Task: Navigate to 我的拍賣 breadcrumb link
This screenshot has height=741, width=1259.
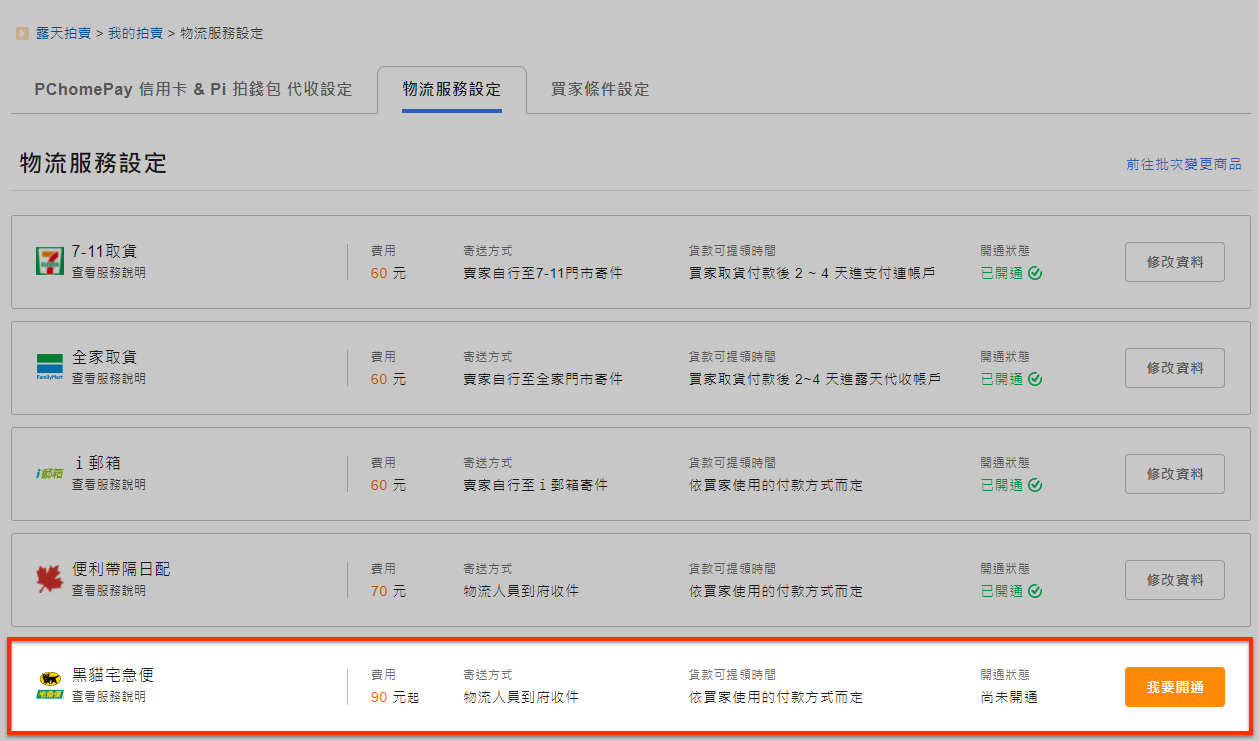Action: 136,34
